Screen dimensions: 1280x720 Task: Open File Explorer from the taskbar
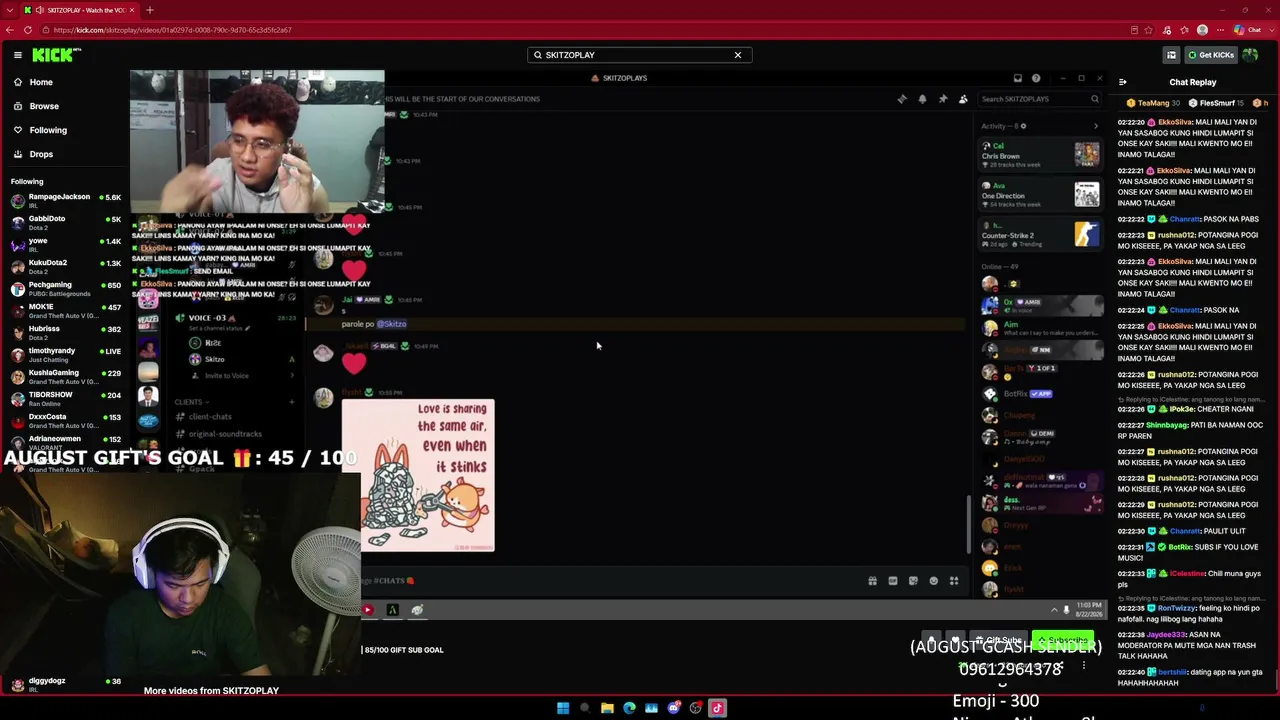coord(607,708)
